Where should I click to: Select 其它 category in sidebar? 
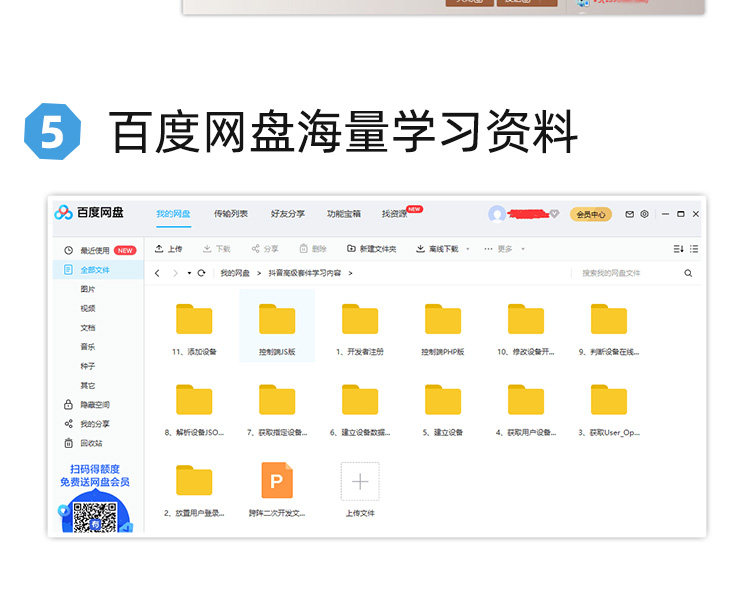pos(88,385)
